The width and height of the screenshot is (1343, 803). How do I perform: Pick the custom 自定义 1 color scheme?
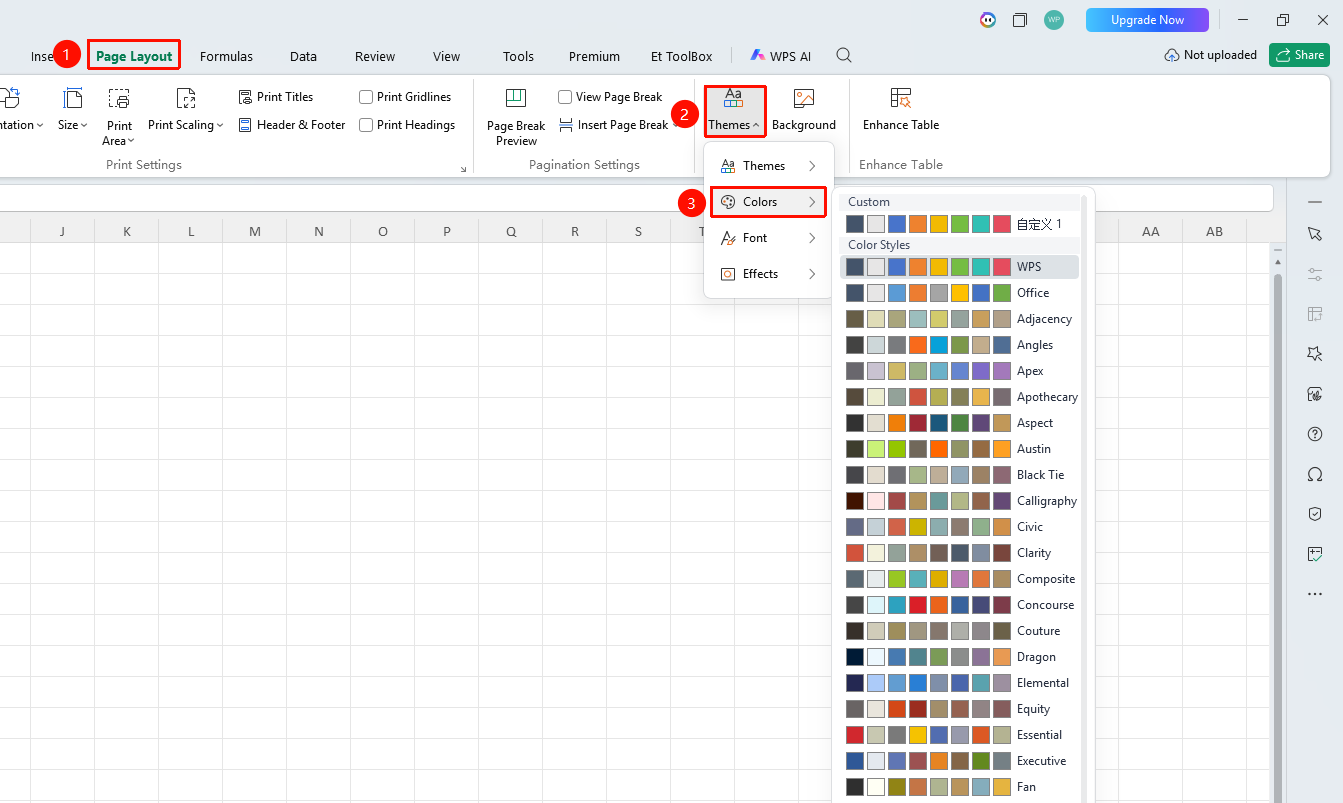(960, 224)
